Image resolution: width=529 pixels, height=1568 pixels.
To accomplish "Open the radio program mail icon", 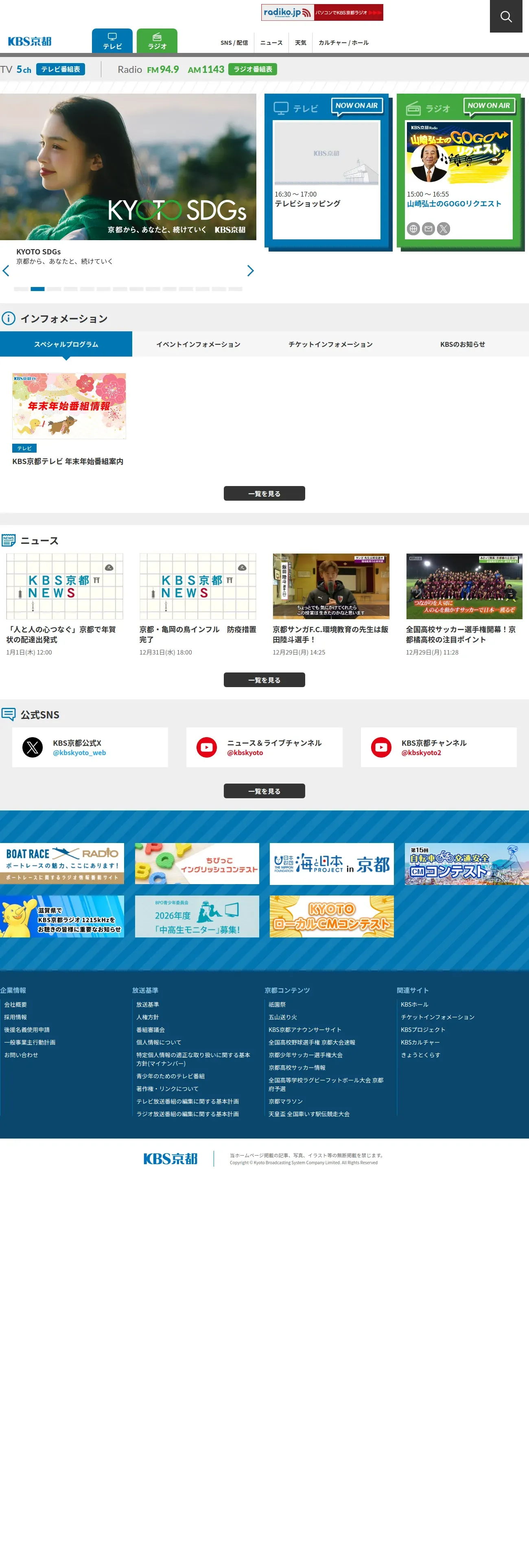I will tap(428, 229).
